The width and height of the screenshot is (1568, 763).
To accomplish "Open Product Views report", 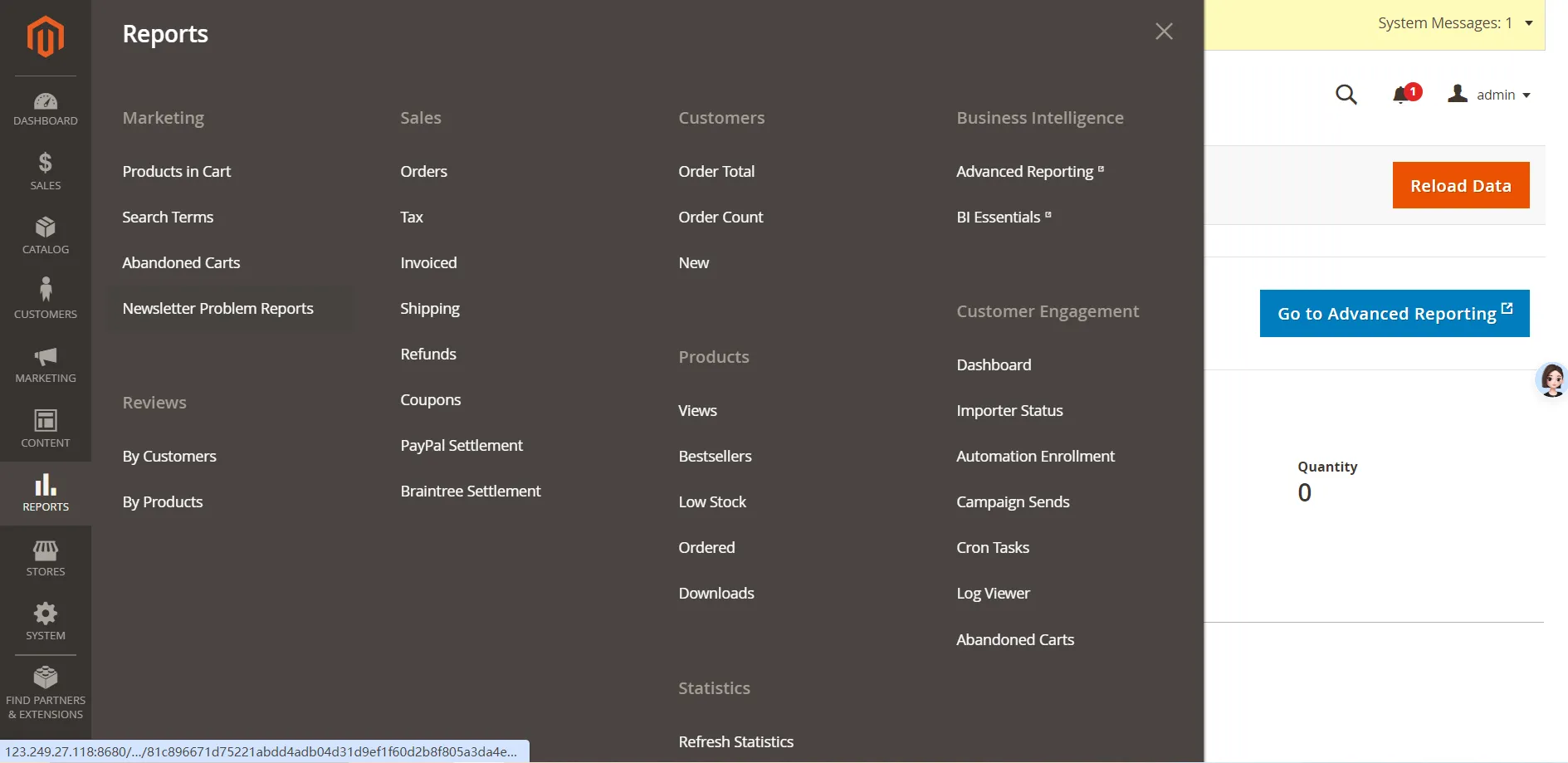I will (x=698, y=411).
